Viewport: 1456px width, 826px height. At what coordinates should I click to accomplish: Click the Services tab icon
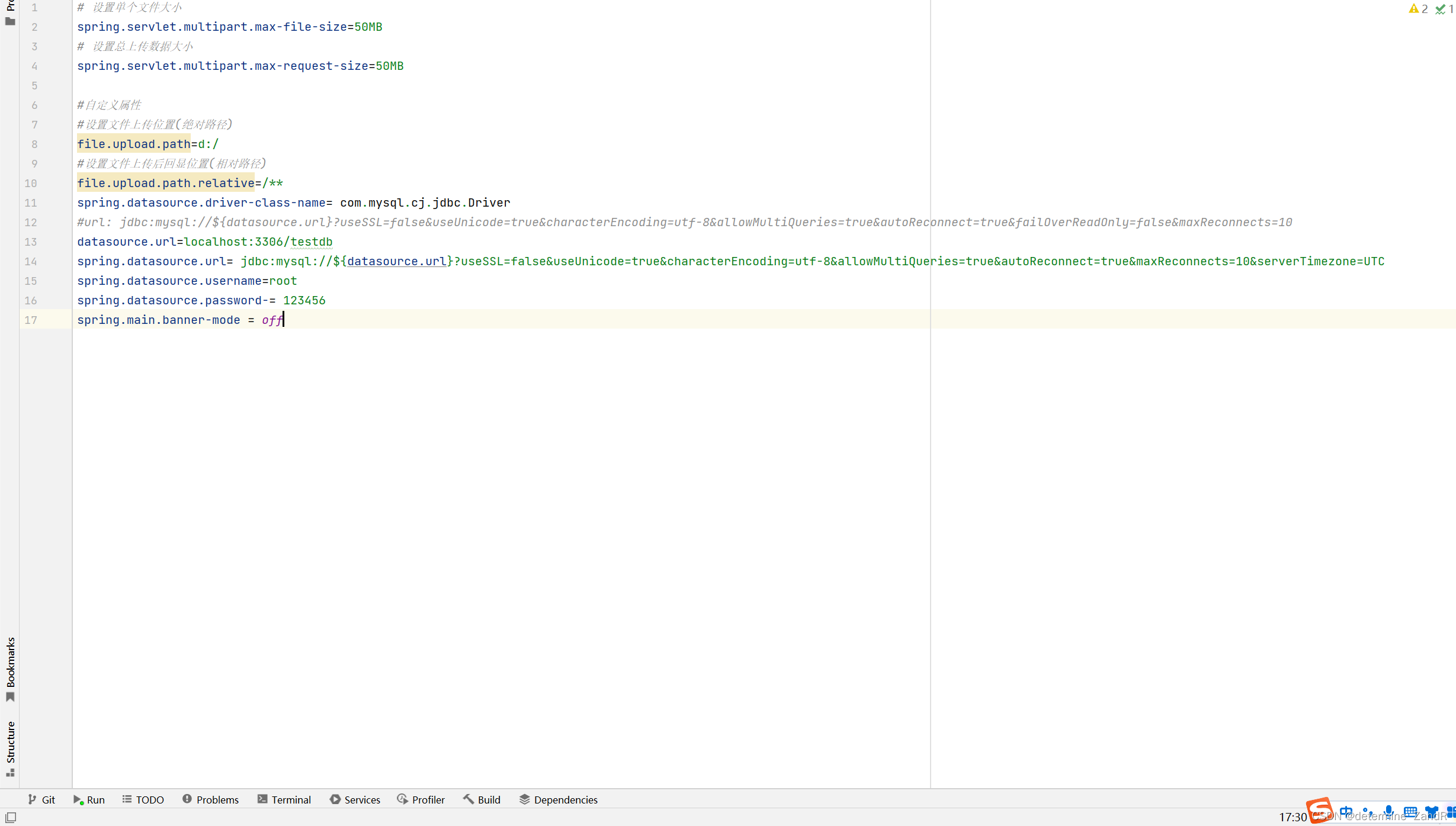[336, 799]
